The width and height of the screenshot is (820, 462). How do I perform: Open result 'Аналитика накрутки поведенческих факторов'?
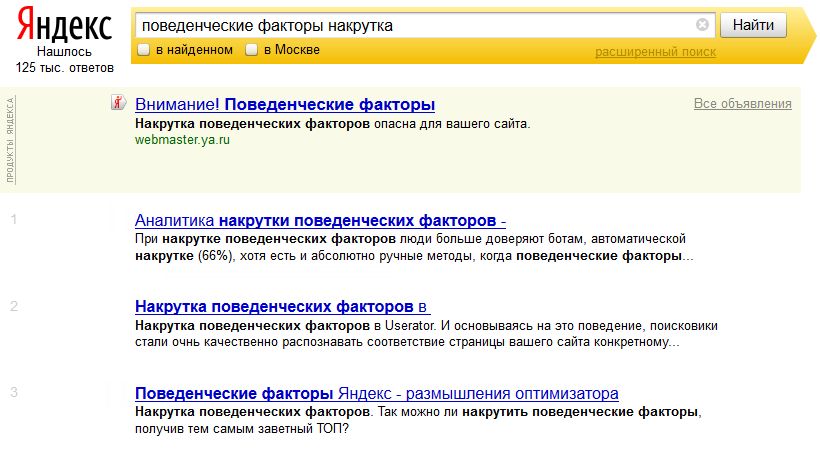(x=320, y=220)
